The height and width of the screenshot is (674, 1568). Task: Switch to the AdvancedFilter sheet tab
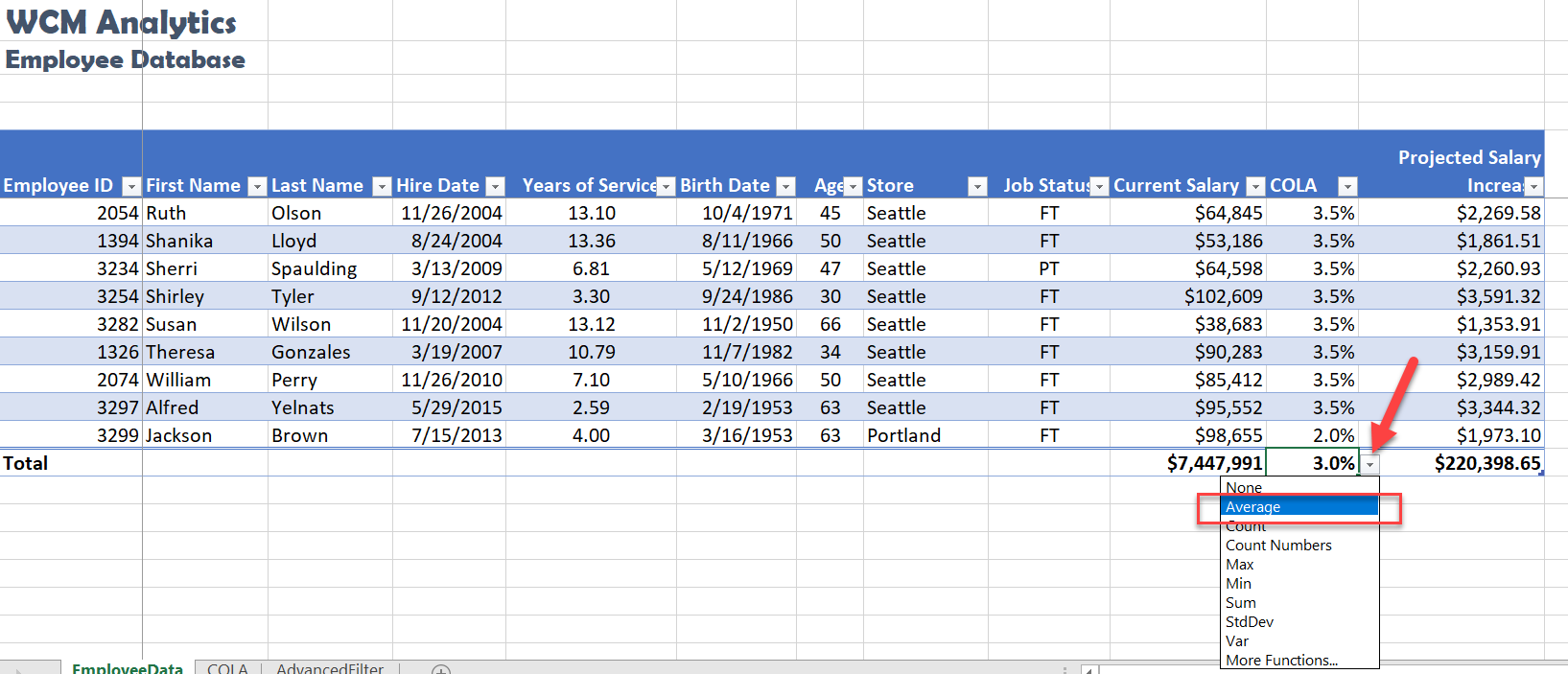point(330,667)
